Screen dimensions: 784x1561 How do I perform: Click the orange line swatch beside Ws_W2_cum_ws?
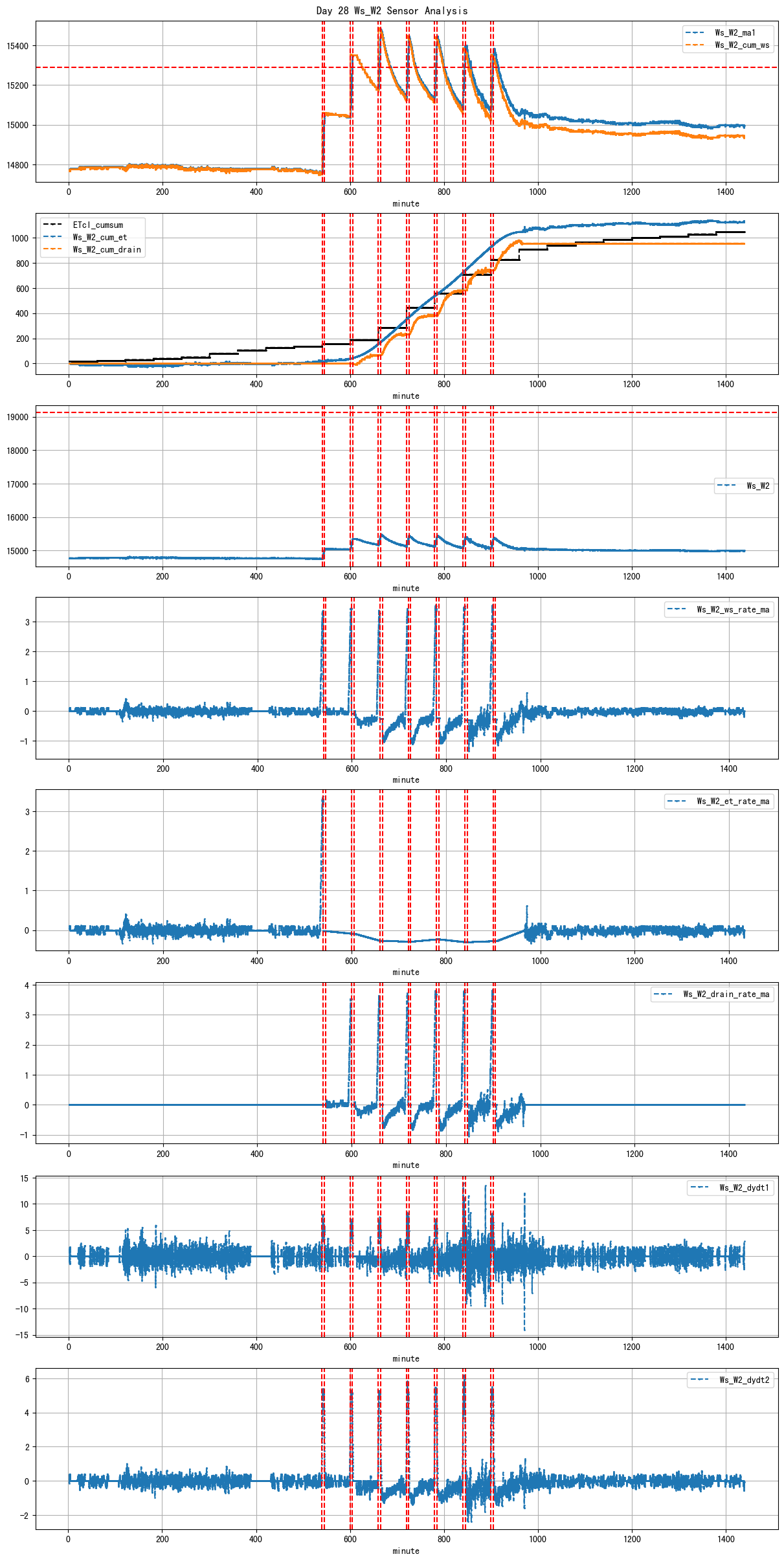tap(695, 45)
